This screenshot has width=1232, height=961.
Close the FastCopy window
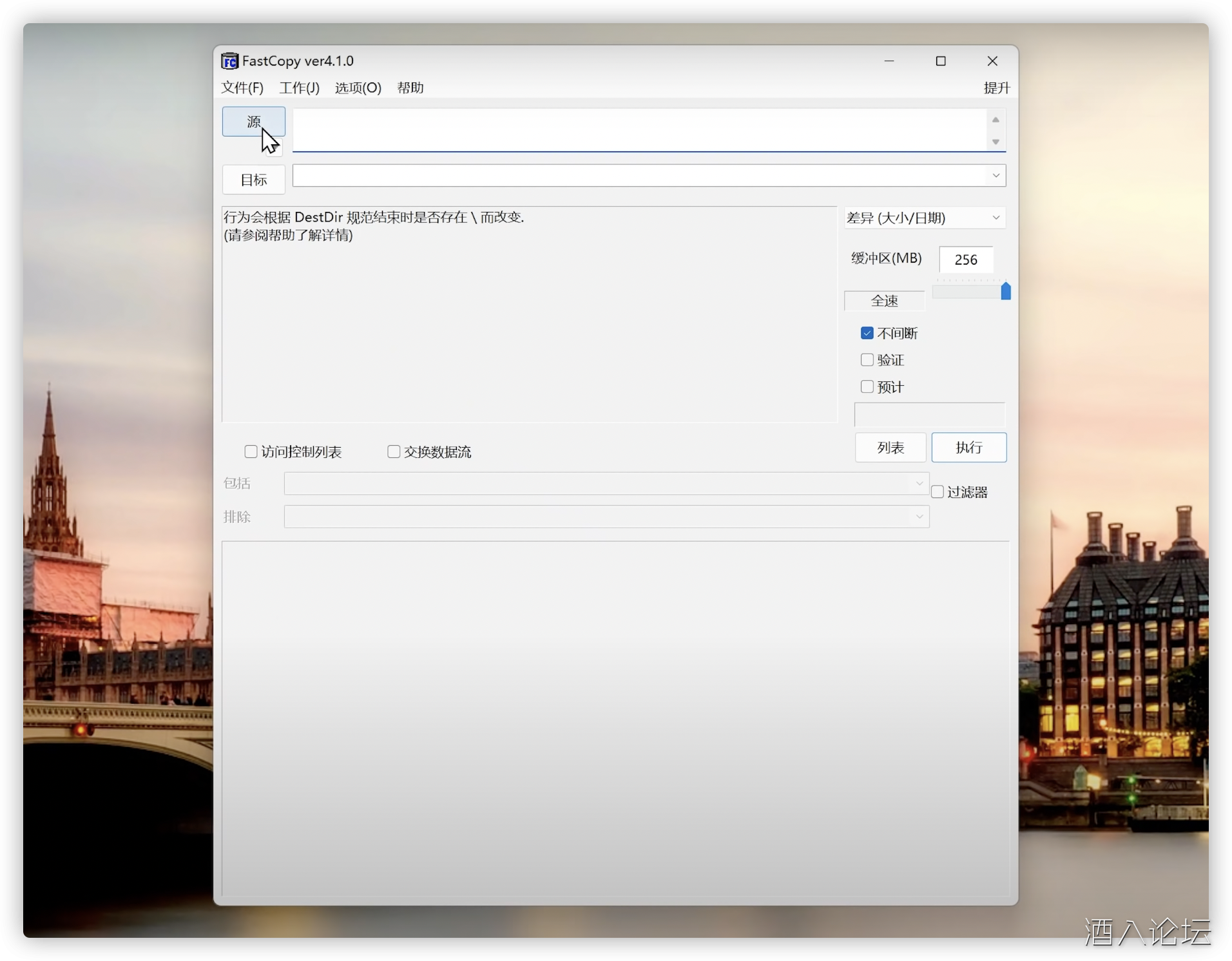[x=992, y=61]
